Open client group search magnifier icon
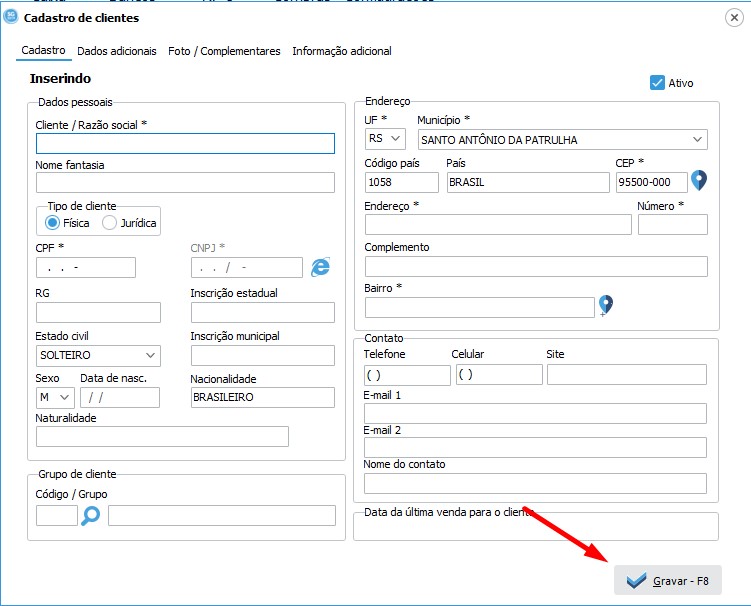751x606 pixels. 91,516
